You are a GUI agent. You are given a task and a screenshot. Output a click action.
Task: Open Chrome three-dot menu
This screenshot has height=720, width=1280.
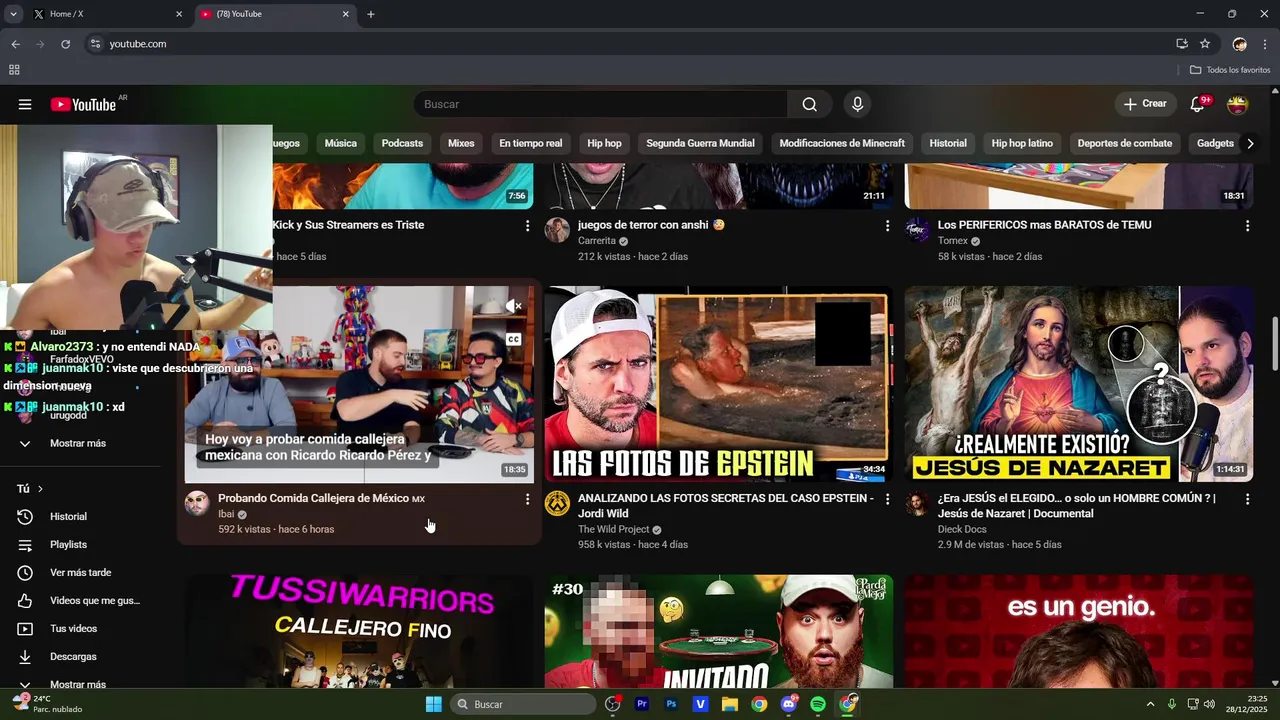pyautogui.click(x=1265, y=44)
